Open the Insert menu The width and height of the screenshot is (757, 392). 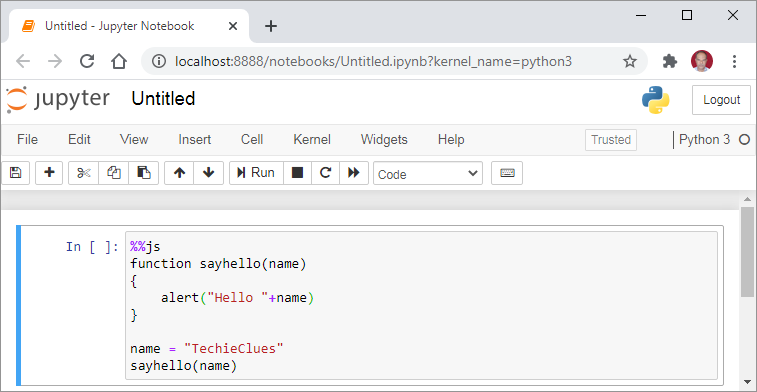(x=195, y=140)
